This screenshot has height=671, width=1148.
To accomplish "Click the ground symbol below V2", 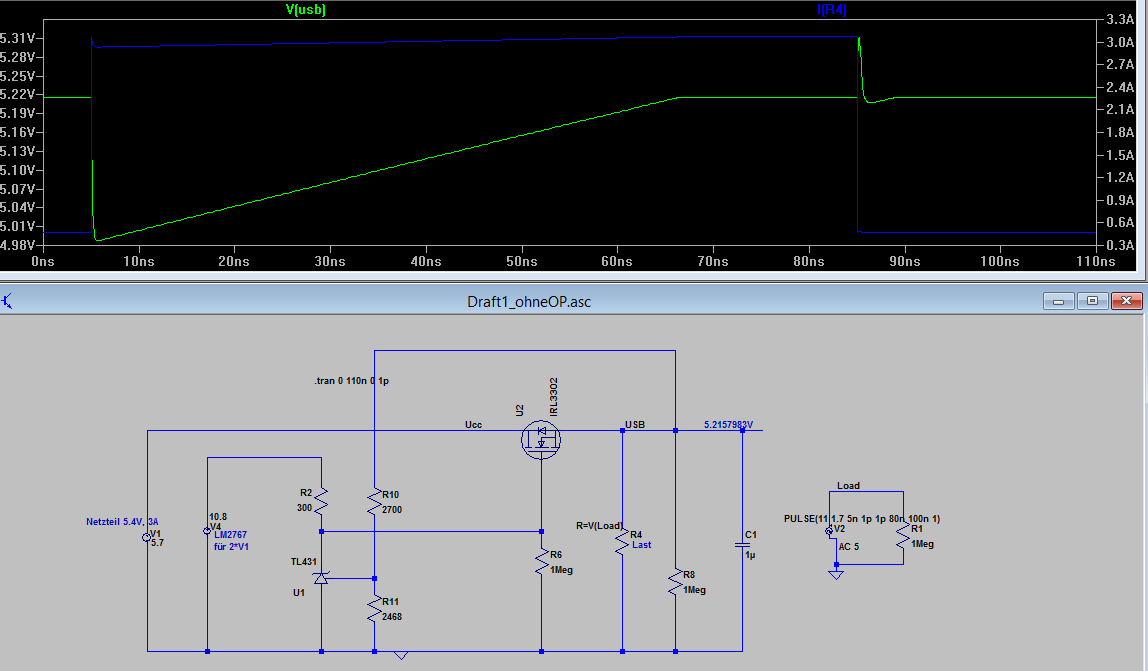I will tap(836, 575).
